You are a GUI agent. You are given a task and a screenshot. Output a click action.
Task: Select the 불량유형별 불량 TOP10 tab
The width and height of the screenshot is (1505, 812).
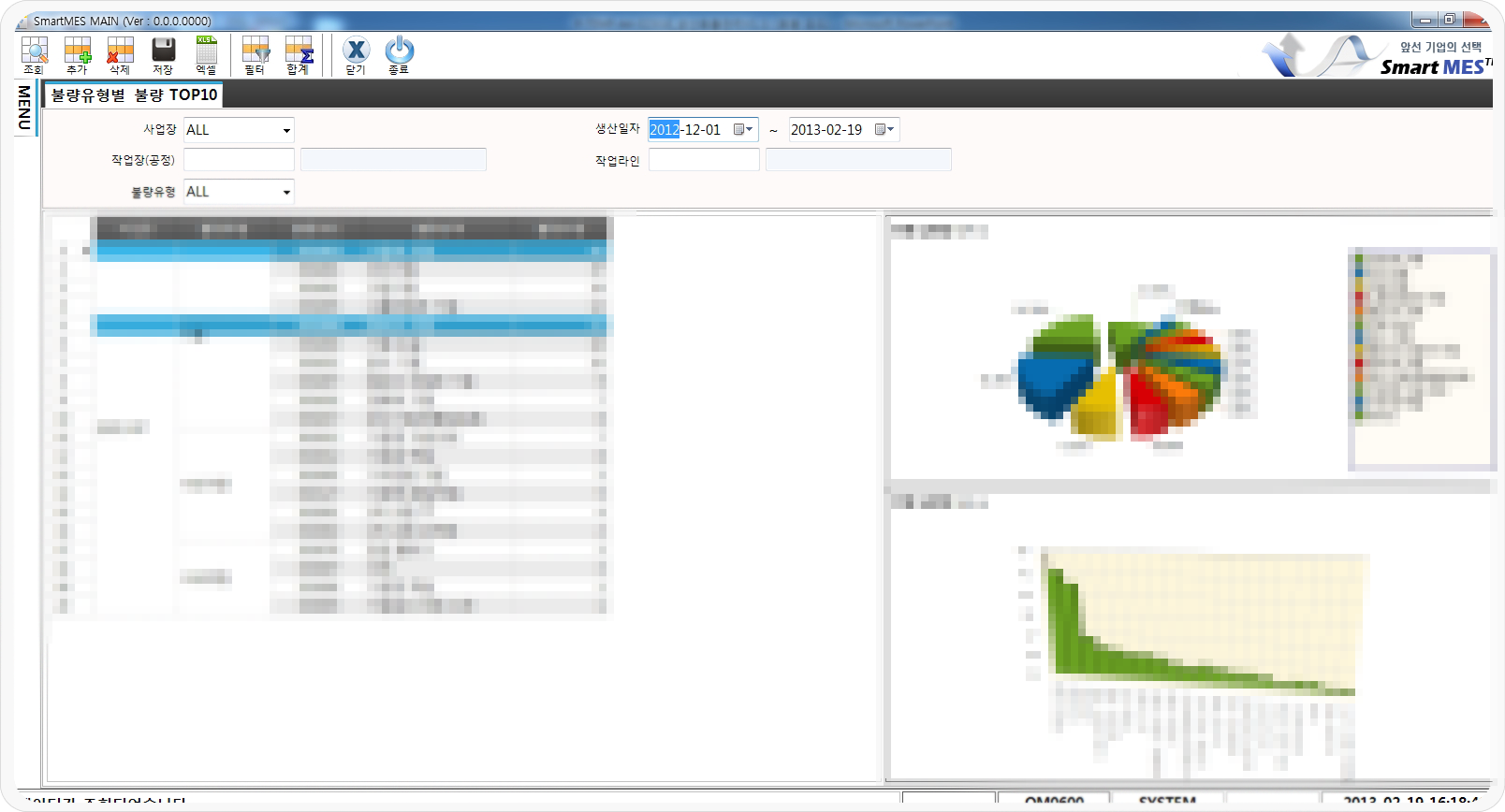click(x=134, y=94)
